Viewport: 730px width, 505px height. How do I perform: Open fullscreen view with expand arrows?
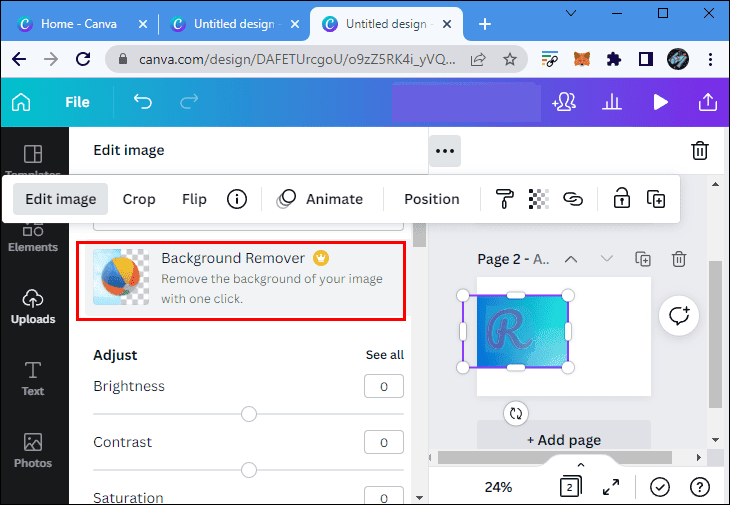click(610, 487)
